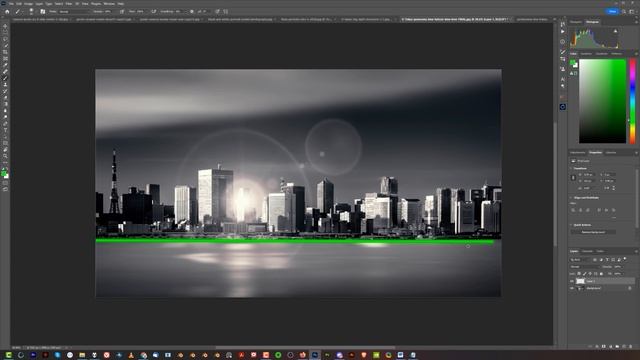Select the Rectangular Marquee tool
Viewport: 640px width, 360px height.
[x=5, y=33]
